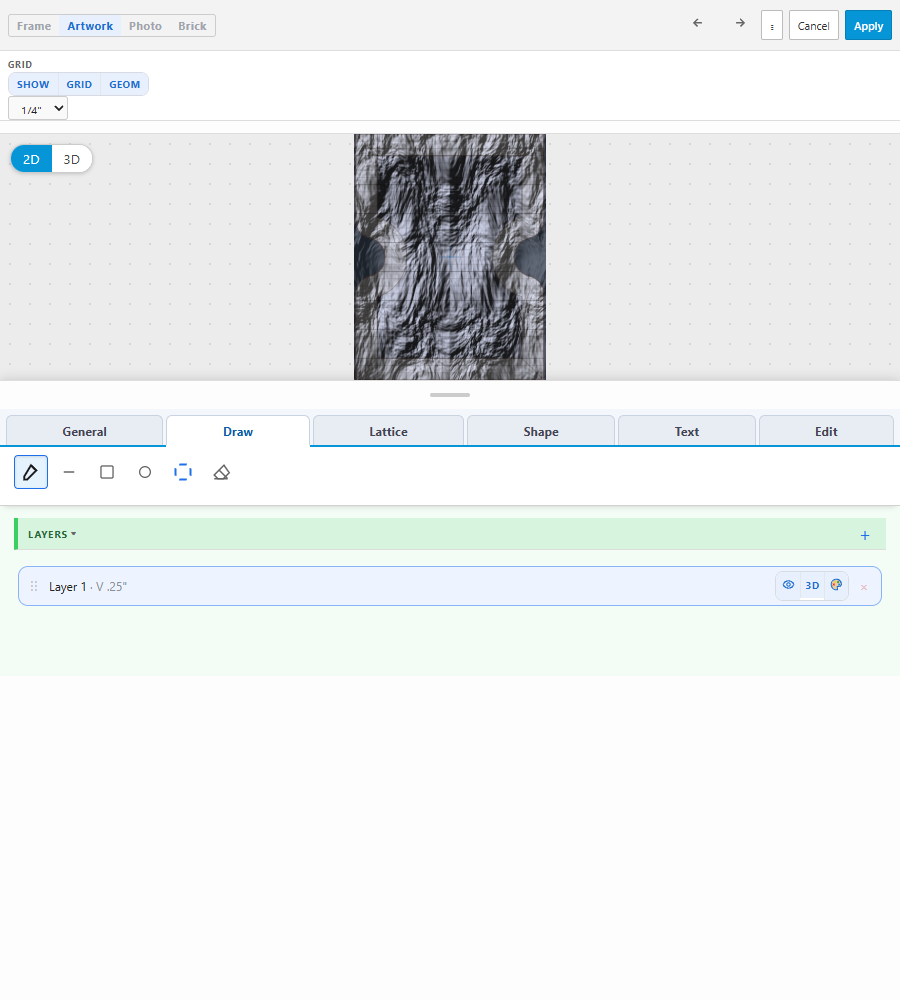Open the General tab
The image size is (900, 1000).
tap(84, 431)
